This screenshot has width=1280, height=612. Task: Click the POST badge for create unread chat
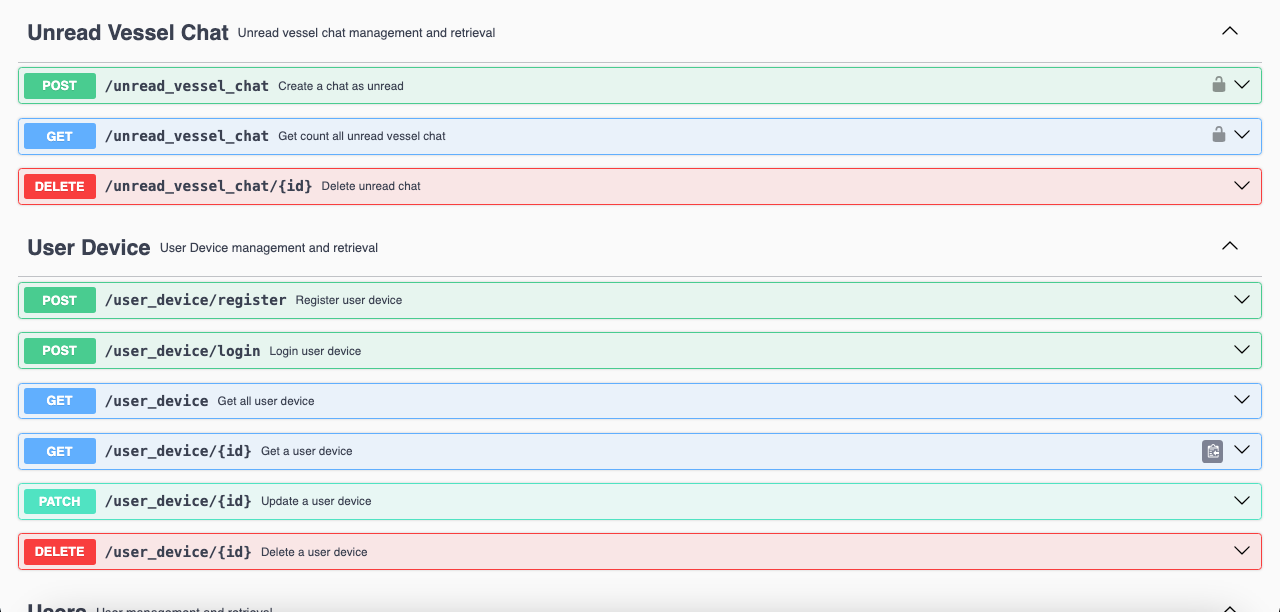point(60,86)
